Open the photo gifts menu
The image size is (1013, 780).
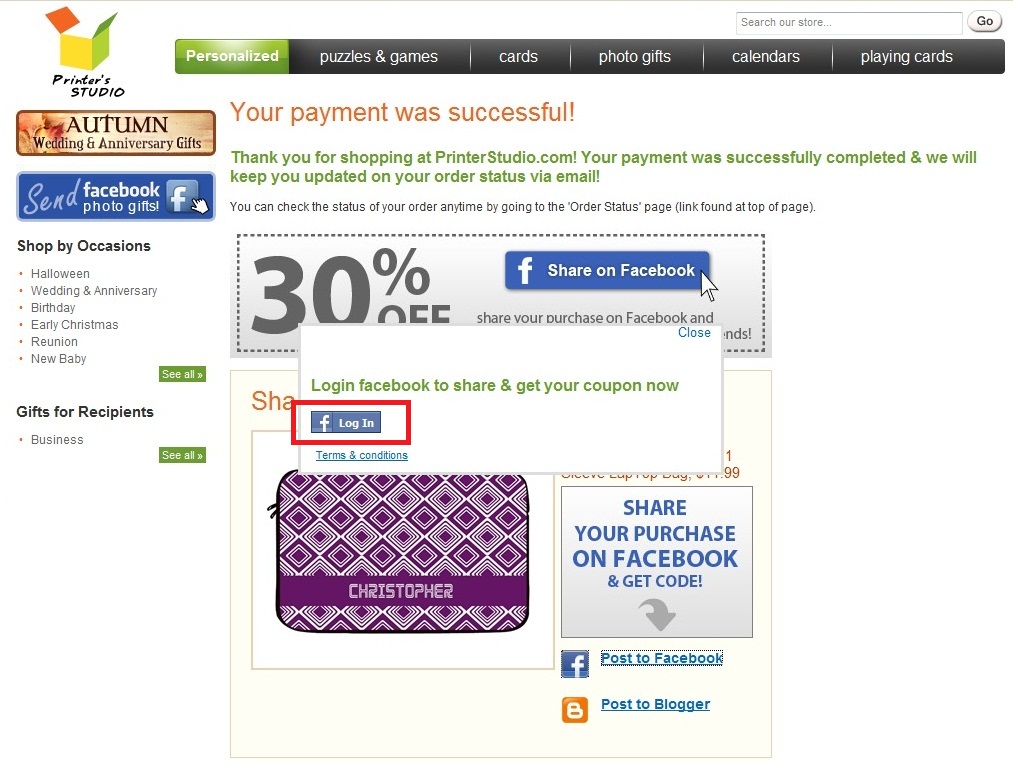coord(634,56)
